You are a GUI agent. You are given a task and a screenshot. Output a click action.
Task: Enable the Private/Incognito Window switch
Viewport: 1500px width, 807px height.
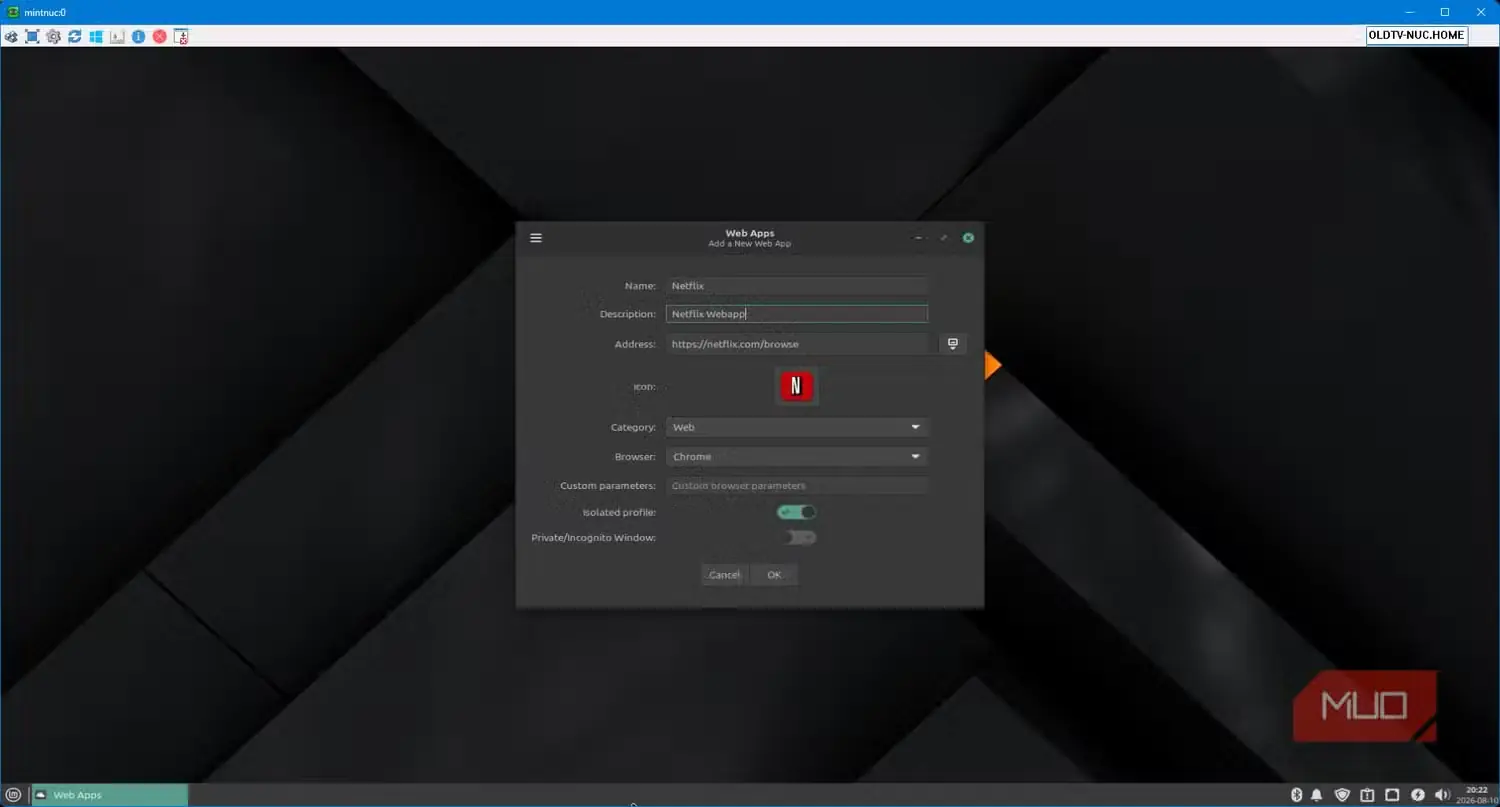click(x=800, y=537)
